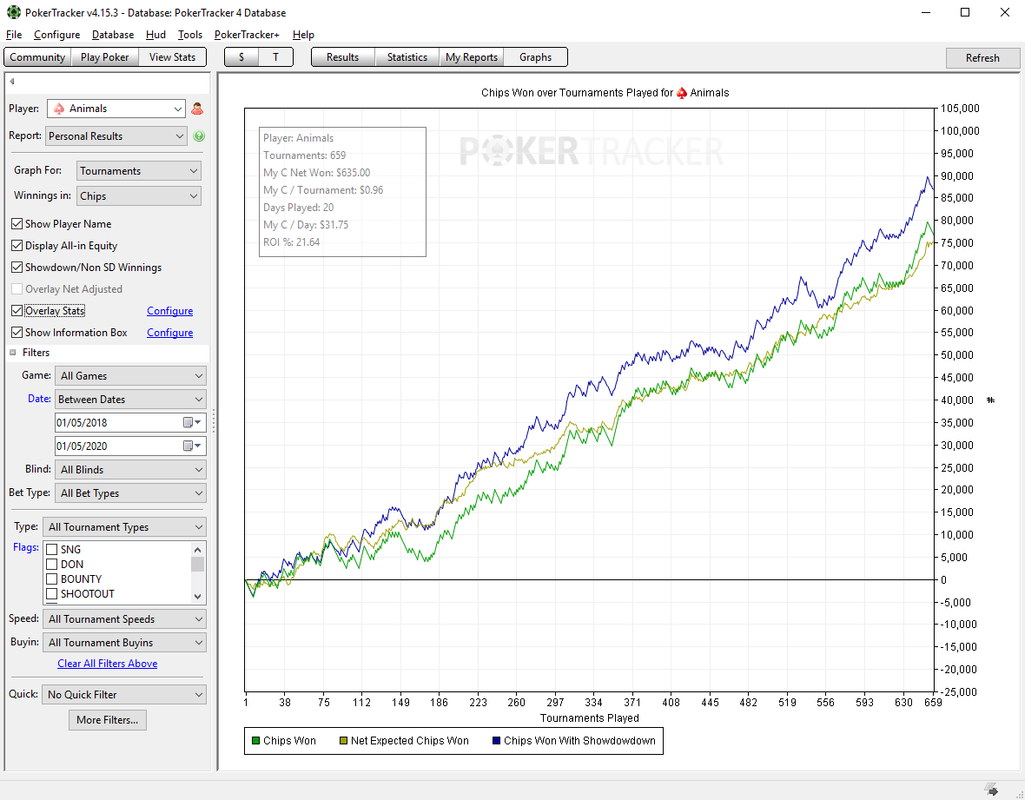Click Configure link next to Overlay Stats
Image resolution: width=1025 pixels, height=800 pixels.
click(170, 311)
